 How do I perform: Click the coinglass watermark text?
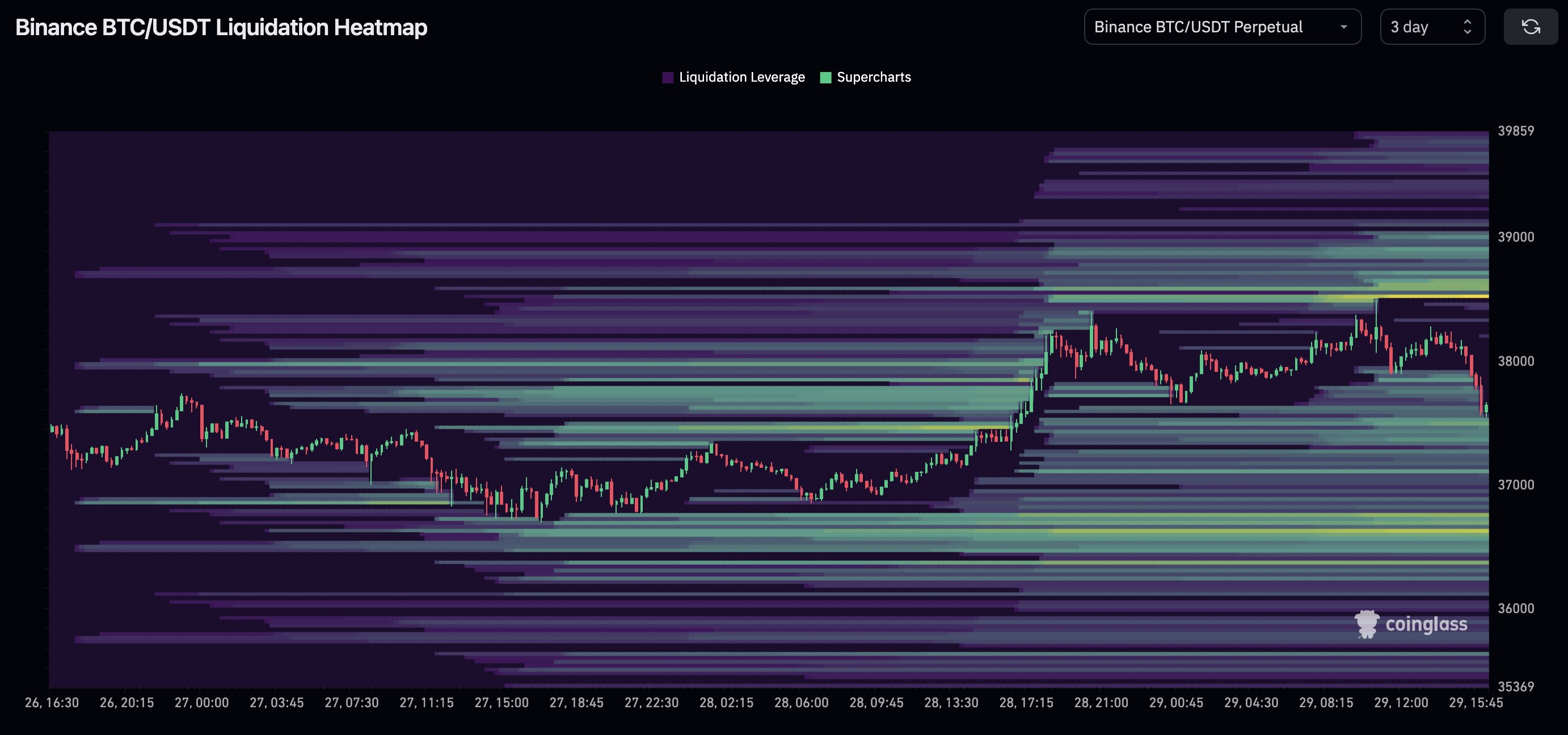(x=1426, y=624)
